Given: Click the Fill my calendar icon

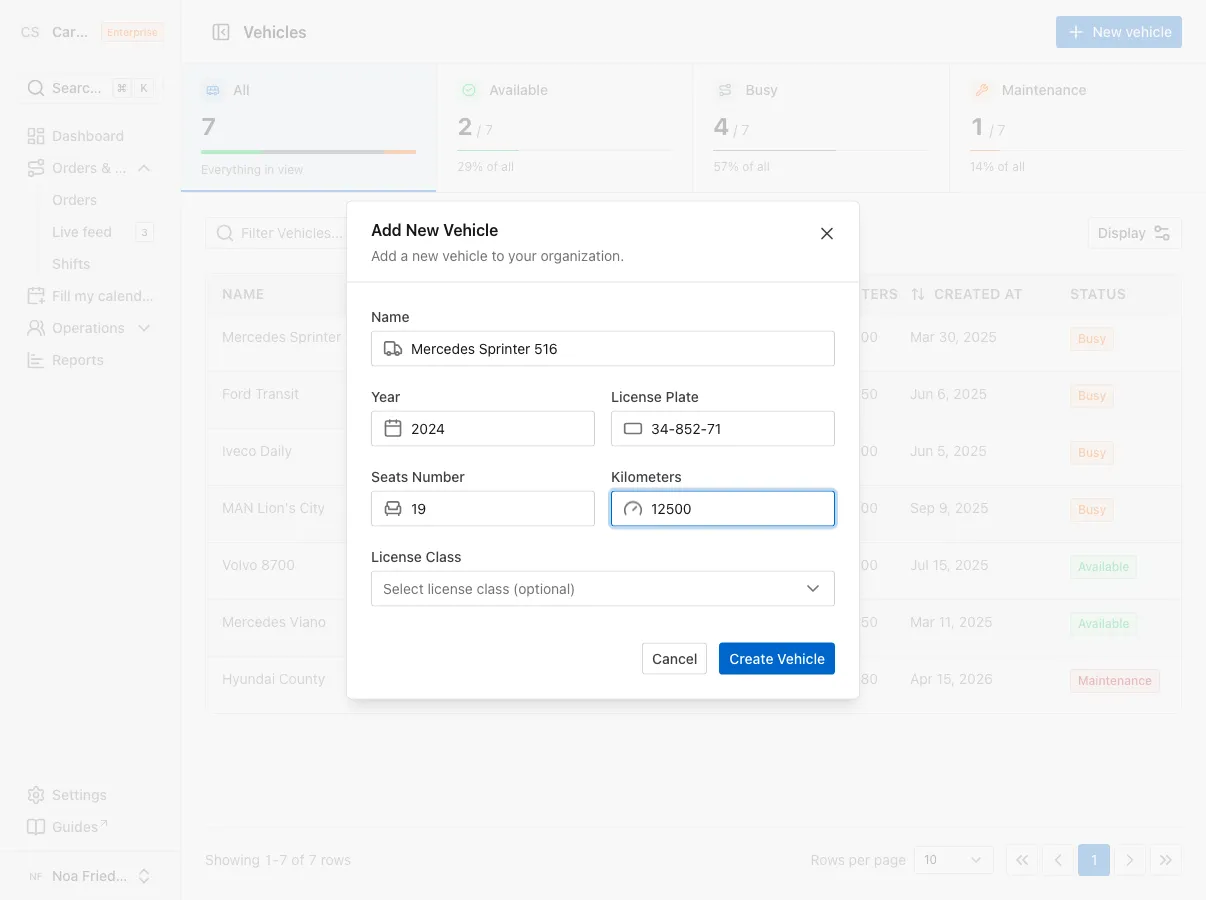Looking at the screenshot, I should [36, 296].
